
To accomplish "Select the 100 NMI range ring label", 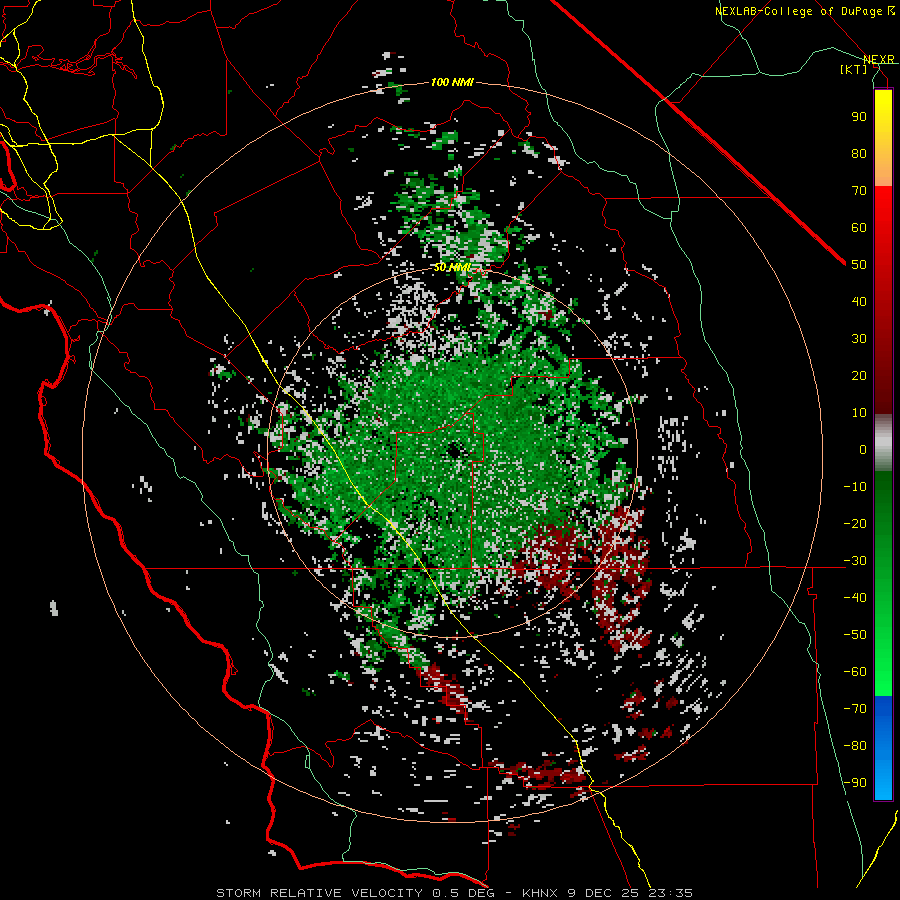I will pos(452,82).
